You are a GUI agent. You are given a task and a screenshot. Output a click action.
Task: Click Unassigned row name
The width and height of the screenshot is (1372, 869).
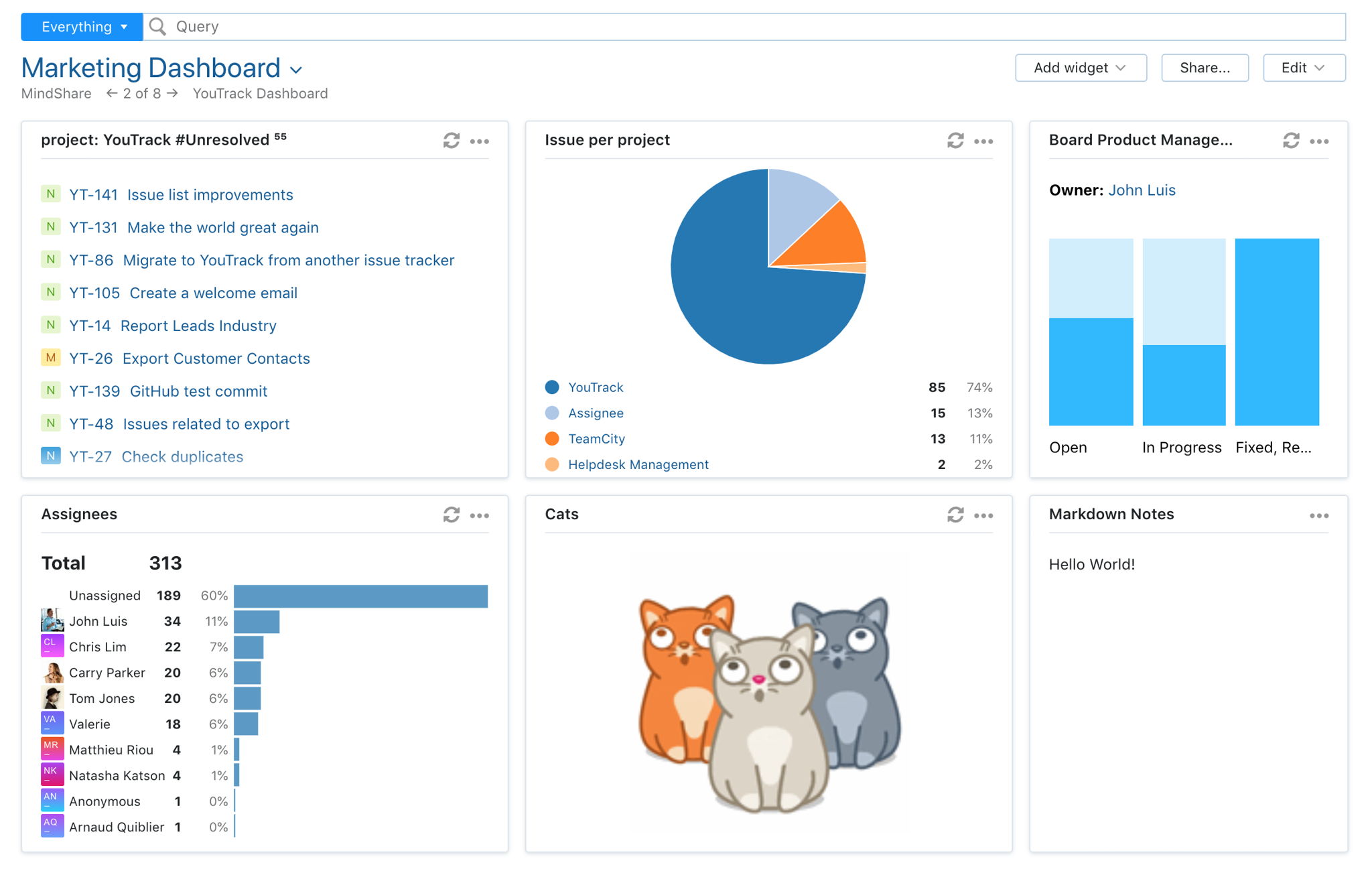click(x=105, y=596)
